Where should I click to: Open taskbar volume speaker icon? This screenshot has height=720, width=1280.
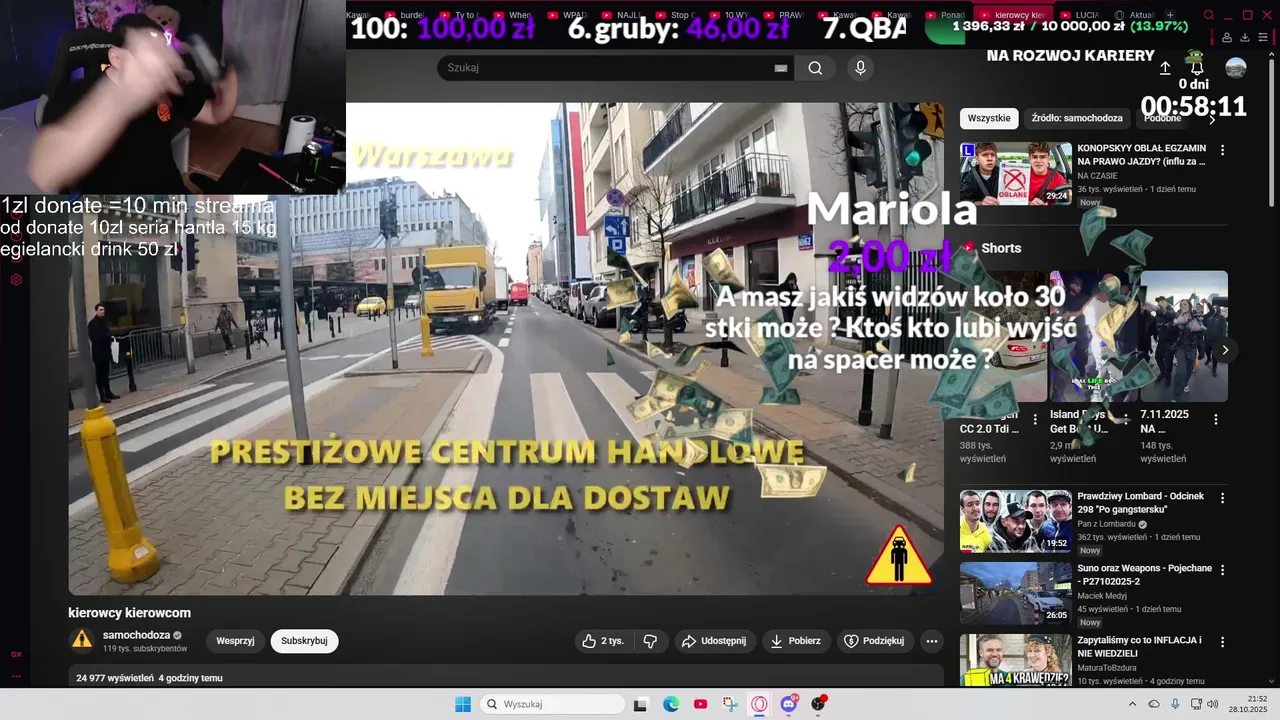point(1212,704)
